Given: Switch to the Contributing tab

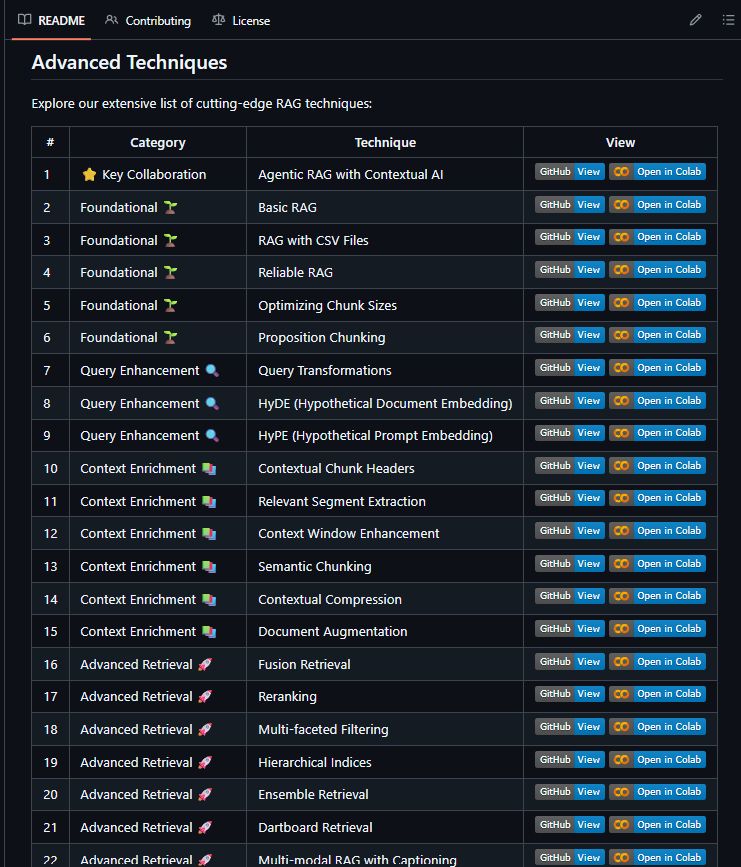Looking at the screenshot, I should pyautogui.click(x=148, y=20).
